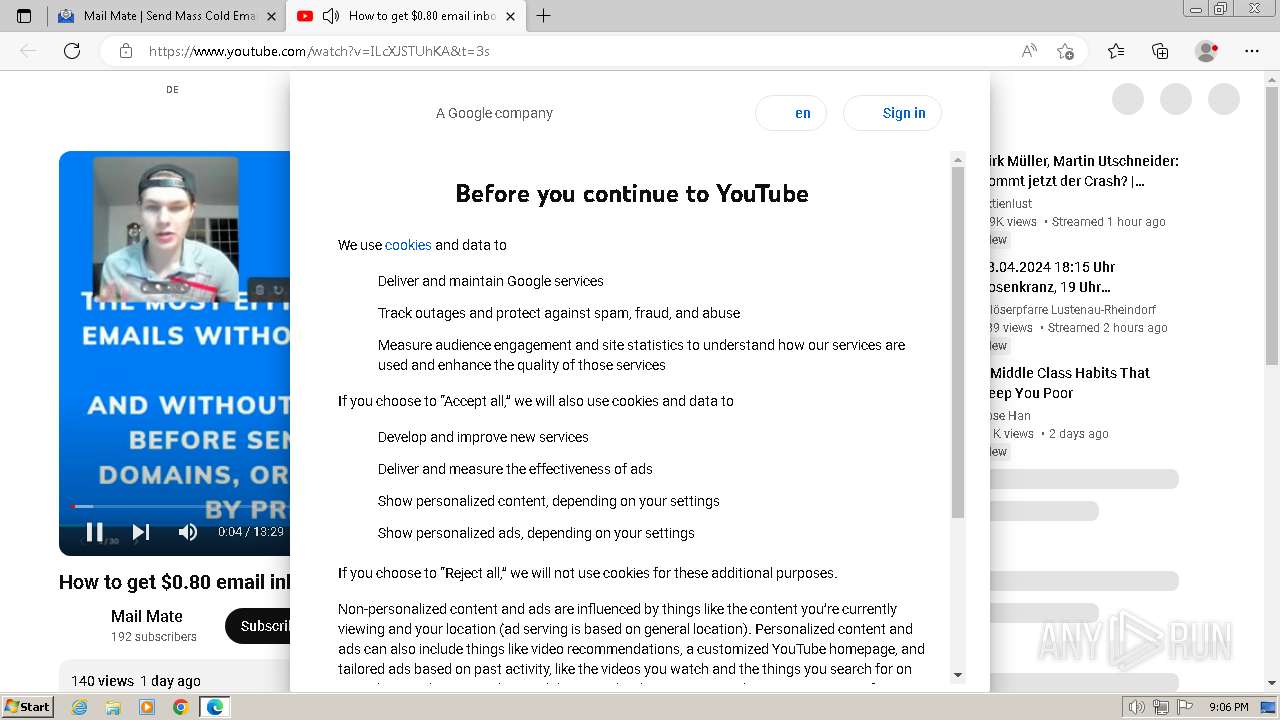Go back in the browser

tap(28, 51)
